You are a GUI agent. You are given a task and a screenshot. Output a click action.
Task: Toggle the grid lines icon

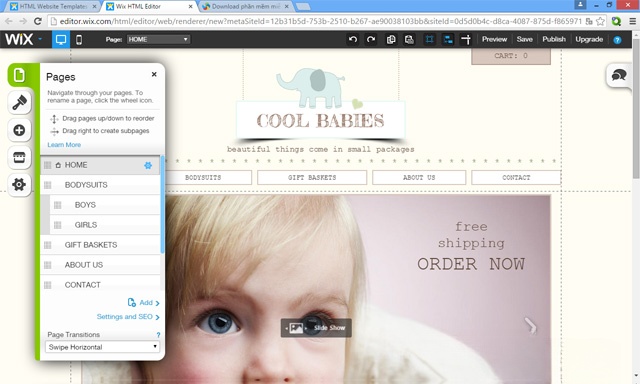pyautogui.click(x=429, y=39)
